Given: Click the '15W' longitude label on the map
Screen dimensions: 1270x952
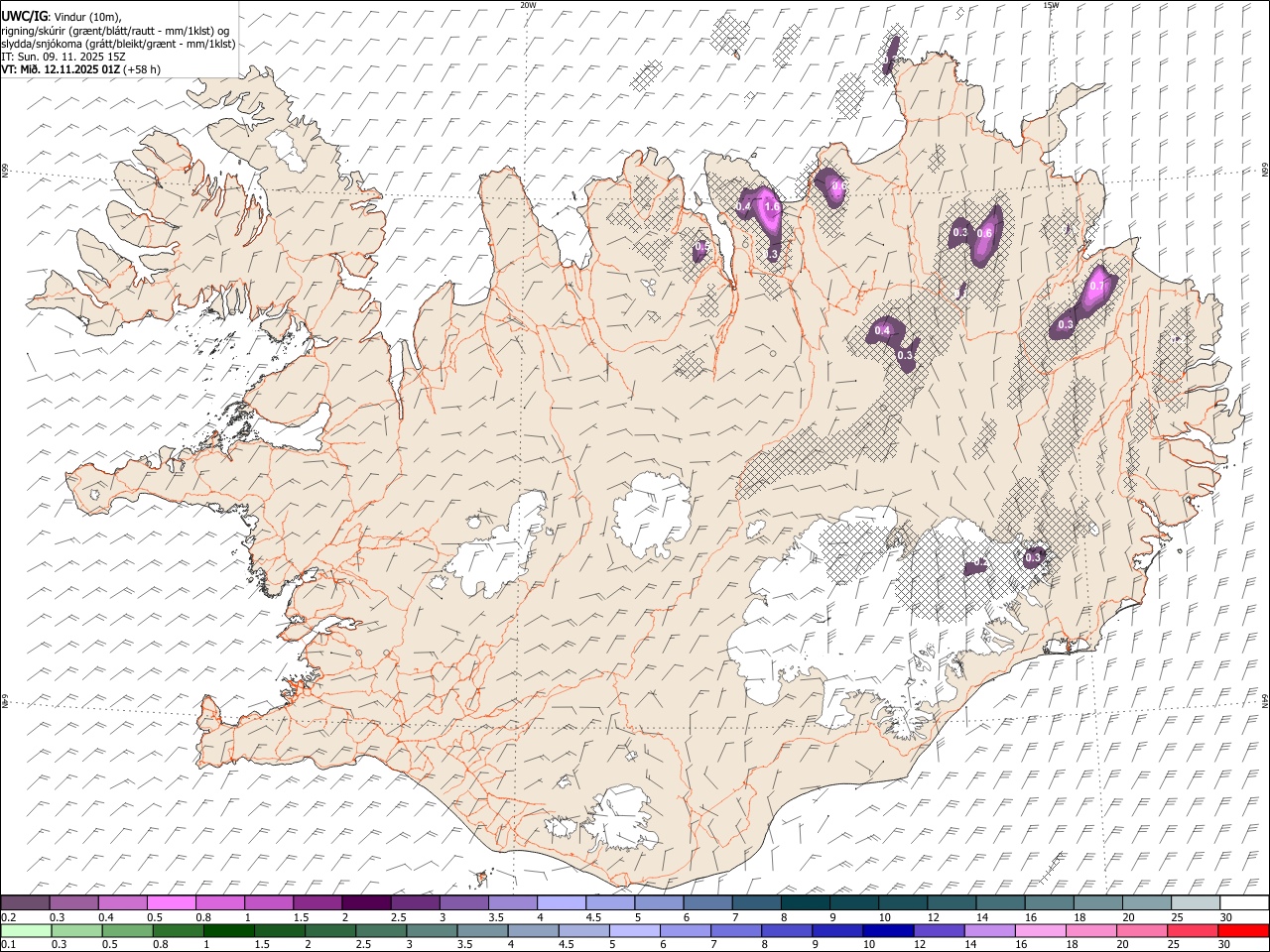Looking at the screenshot, I should 1051,5.
